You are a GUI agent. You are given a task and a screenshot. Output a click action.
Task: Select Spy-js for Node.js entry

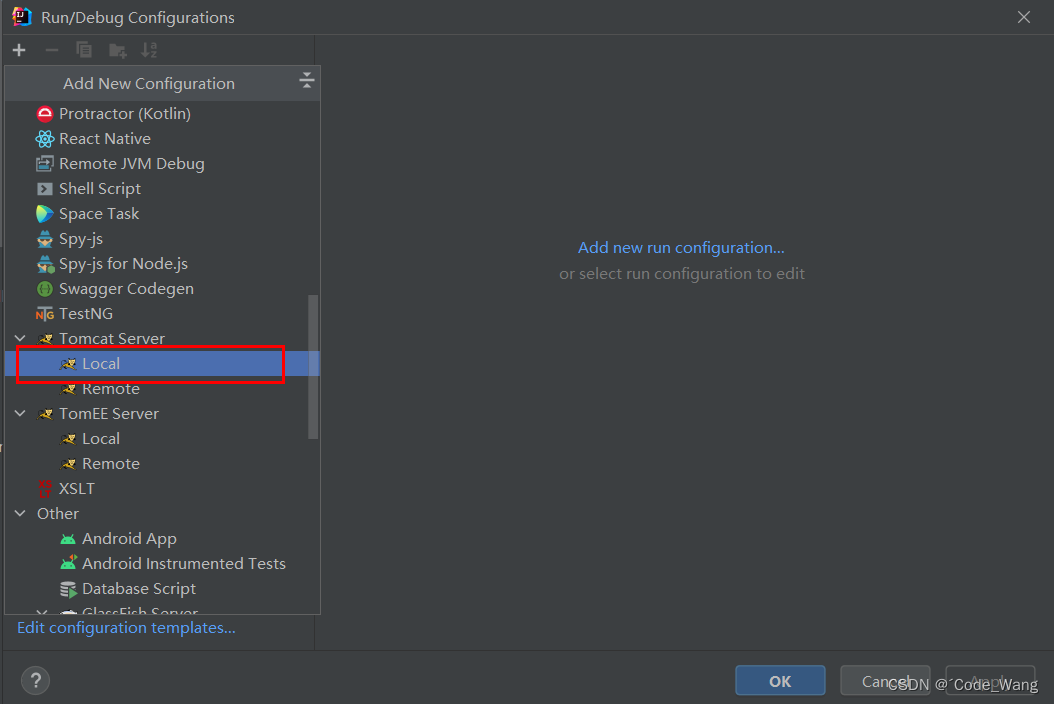click(x=162, y=264)
